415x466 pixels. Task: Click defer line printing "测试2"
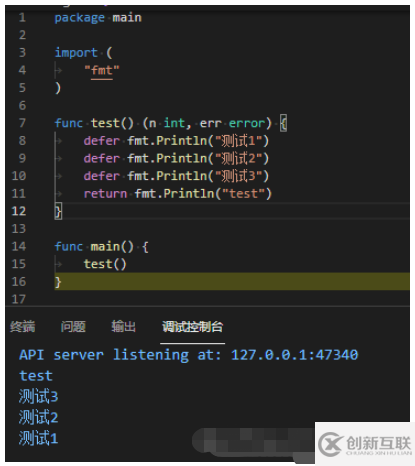176,158
